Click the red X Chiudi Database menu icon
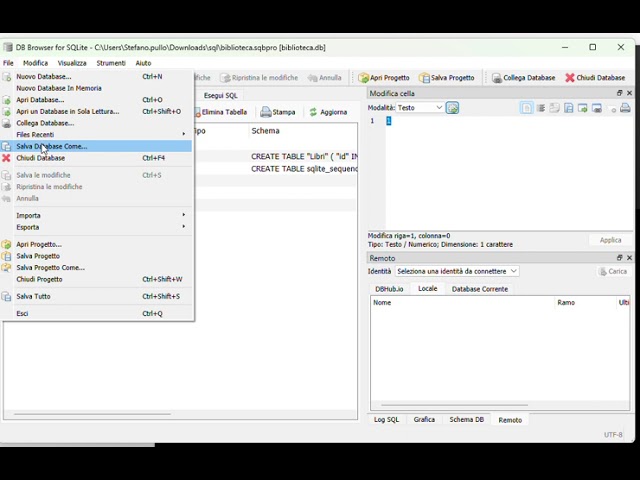Image resolution: width=640 pixels, height=480 pixels. (x=6, y=158)
